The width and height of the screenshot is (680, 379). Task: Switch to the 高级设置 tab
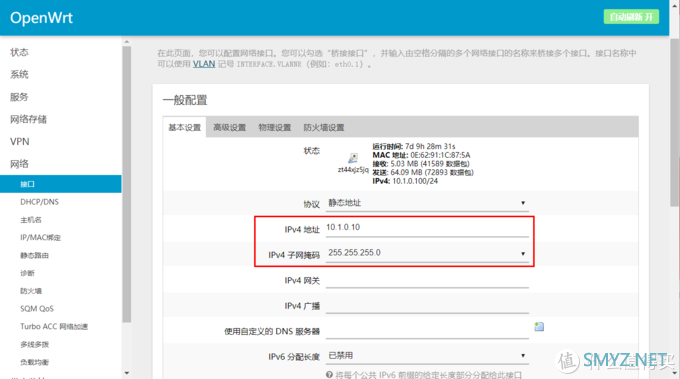click(x=229, y=127)
